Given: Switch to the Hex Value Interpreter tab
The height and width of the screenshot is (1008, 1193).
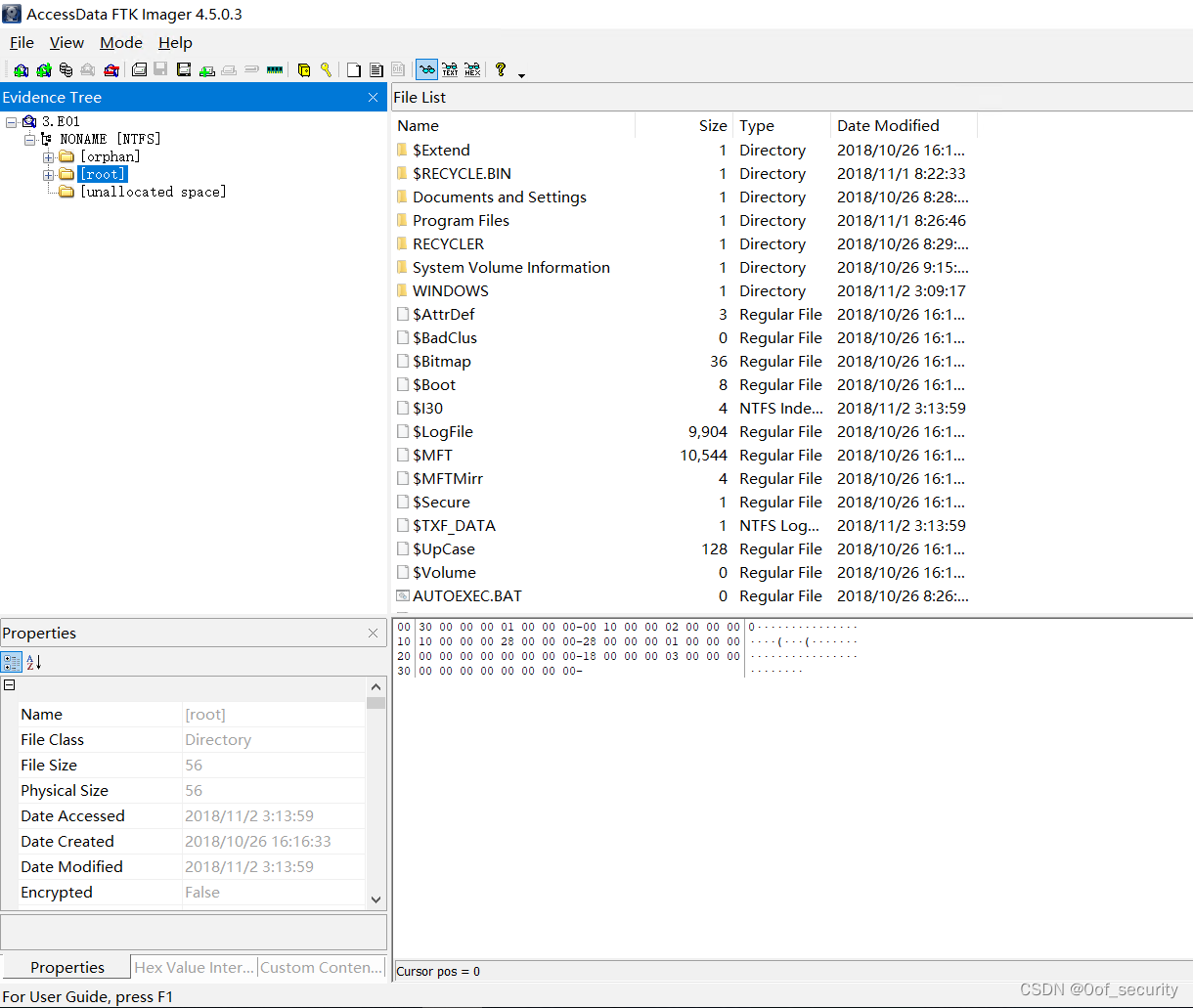Looking at the screenshot, I should click(x=195, y=967).
